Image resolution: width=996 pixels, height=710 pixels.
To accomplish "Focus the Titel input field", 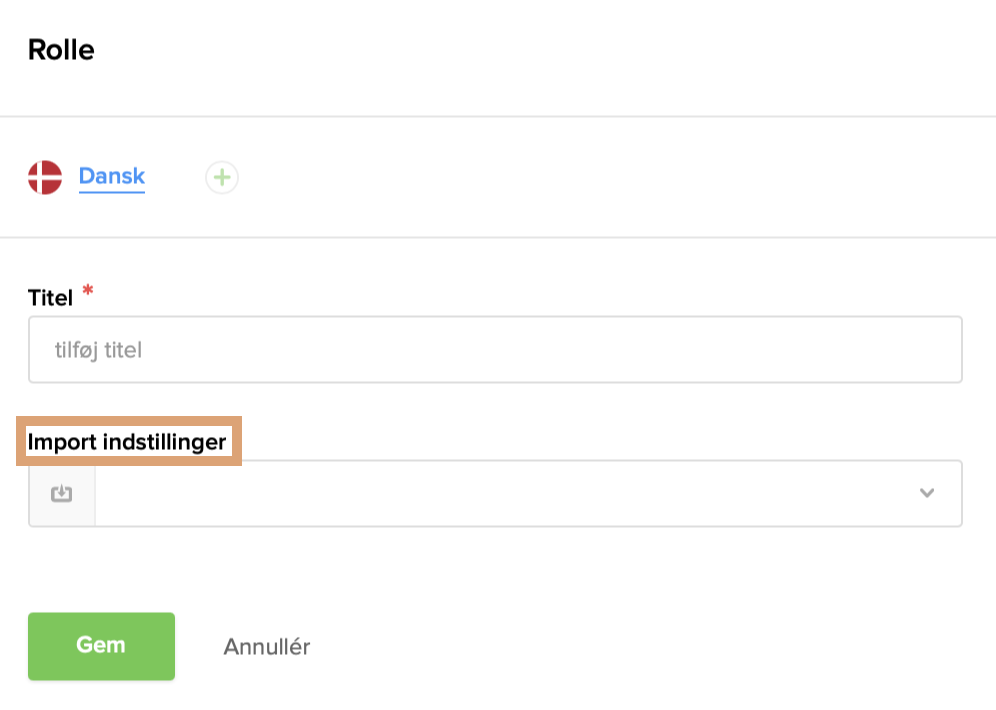I will tap(495, 350).
